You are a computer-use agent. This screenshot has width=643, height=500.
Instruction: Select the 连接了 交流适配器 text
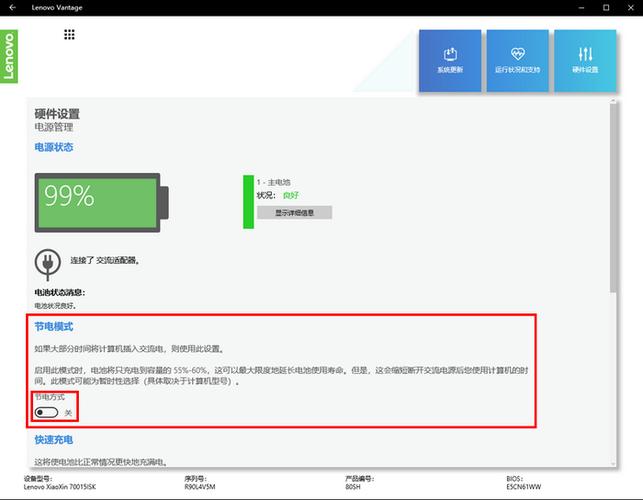point(105,260)
